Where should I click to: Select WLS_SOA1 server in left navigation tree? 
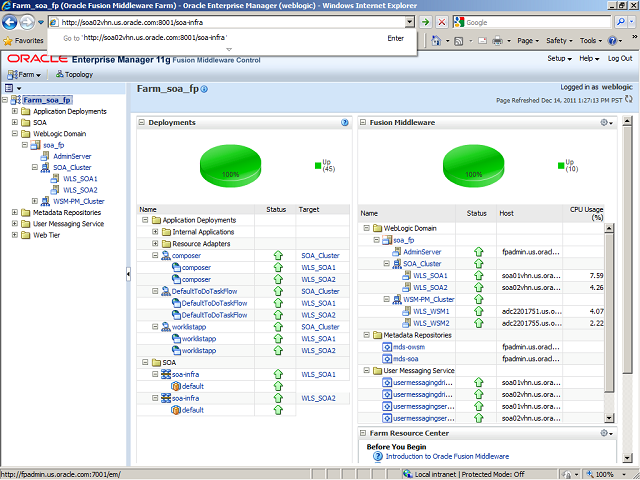pos(80,178)
